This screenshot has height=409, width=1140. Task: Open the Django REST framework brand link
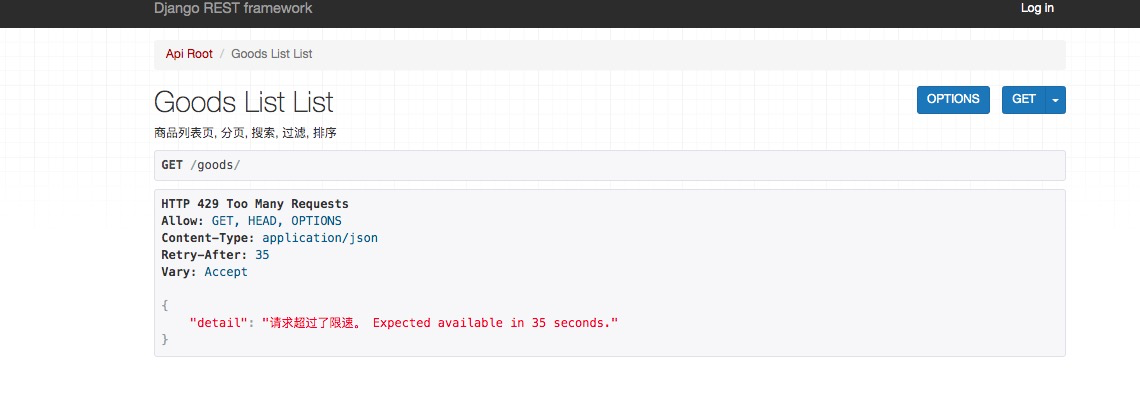233,9
